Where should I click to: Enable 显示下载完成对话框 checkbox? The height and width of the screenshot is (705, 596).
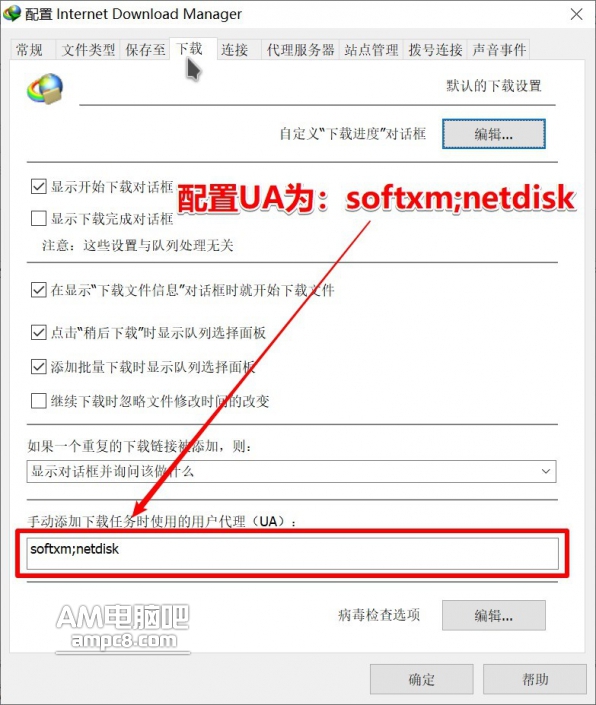click(x=39, y=218)
